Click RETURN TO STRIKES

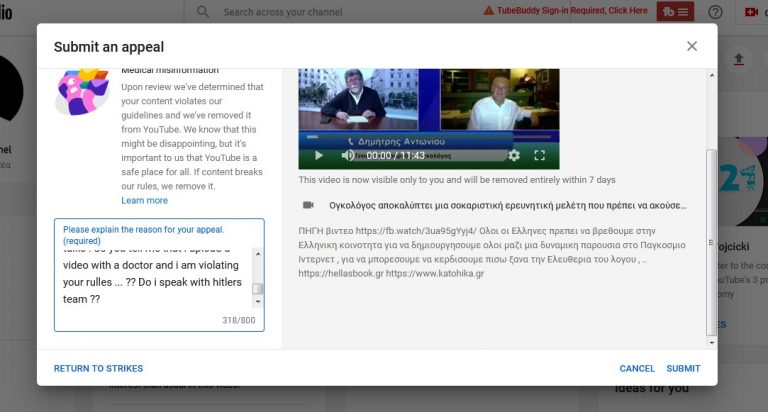click(x=98, y=368)
